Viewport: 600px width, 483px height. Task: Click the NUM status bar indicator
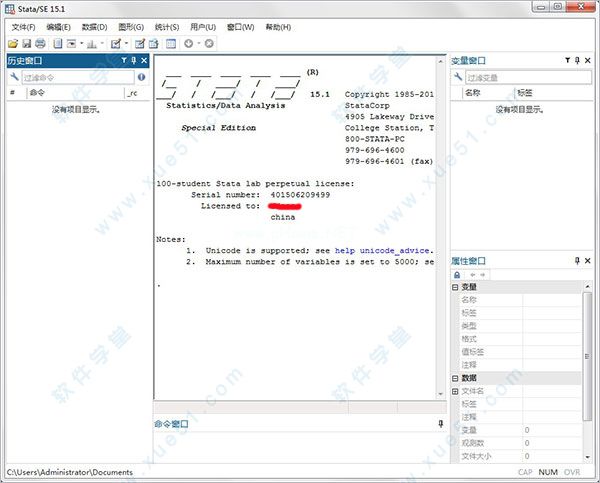point(548,472)
